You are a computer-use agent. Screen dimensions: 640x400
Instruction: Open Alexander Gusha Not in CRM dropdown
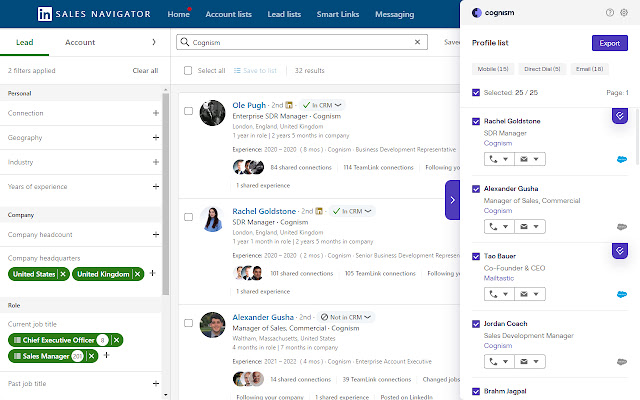tap(346, 317)
